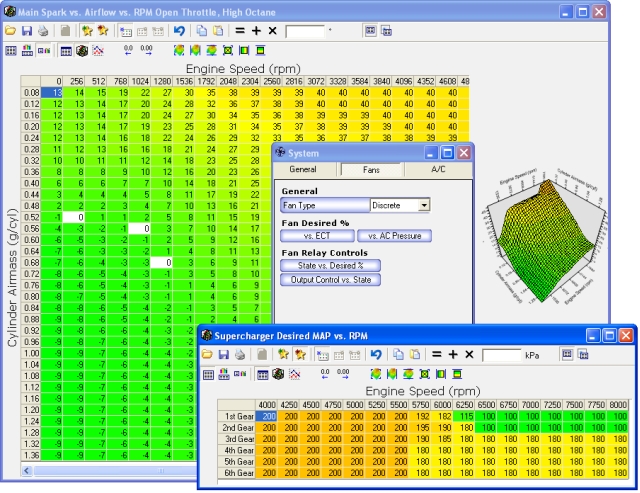Click the vs. ECT button
The width and height of the screenshot is (640, 493).
[317, 236]
